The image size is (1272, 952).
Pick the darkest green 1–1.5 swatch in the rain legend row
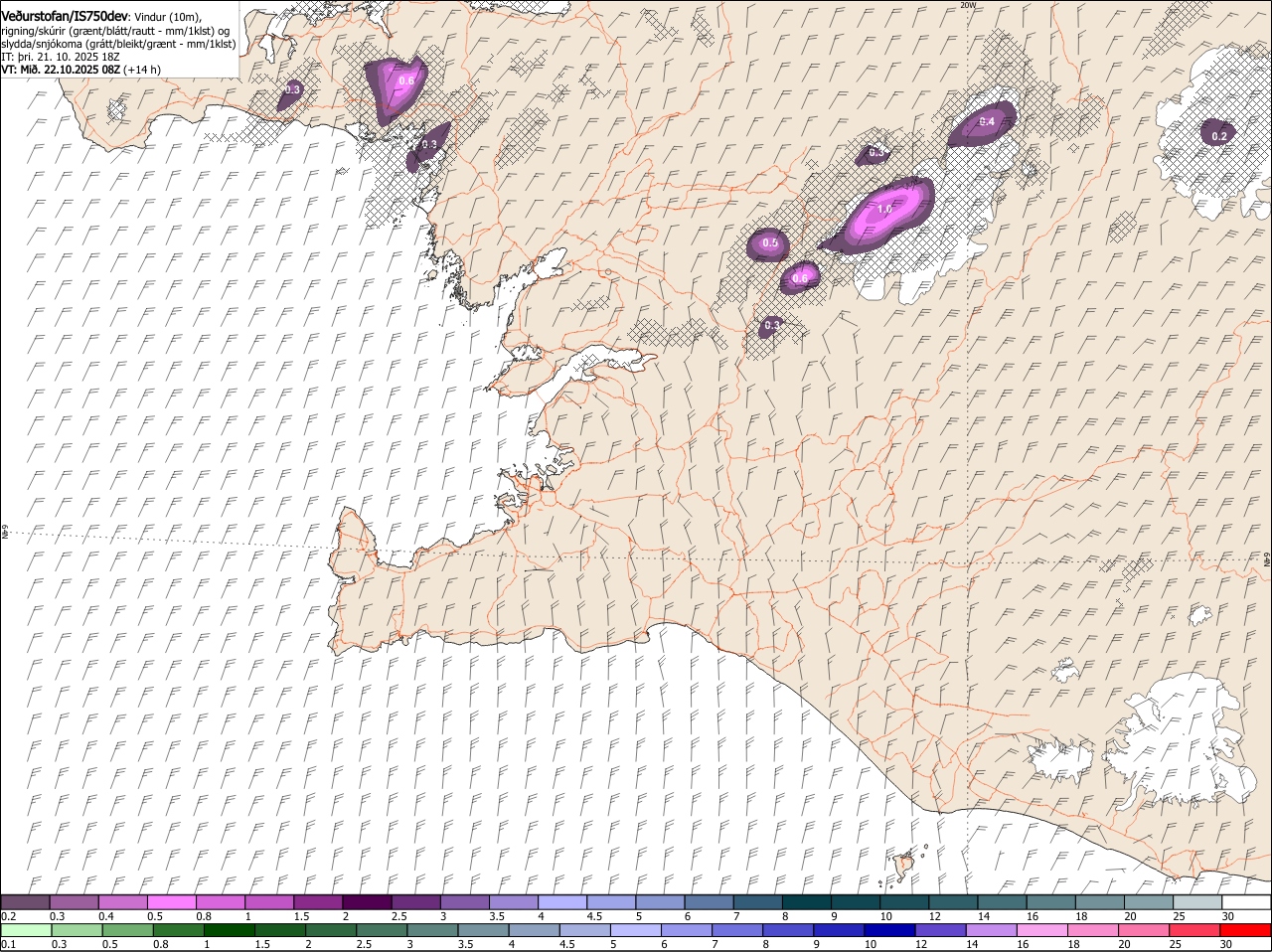tap(228, 930)
